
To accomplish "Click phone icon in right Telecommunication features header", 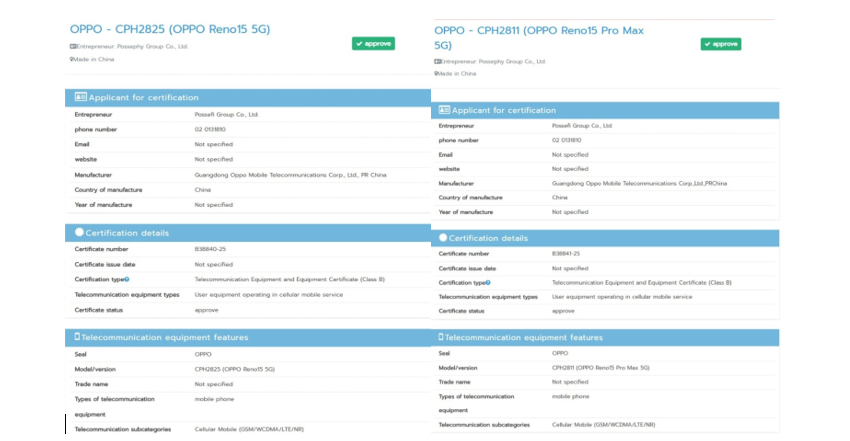I will point(441,338).
